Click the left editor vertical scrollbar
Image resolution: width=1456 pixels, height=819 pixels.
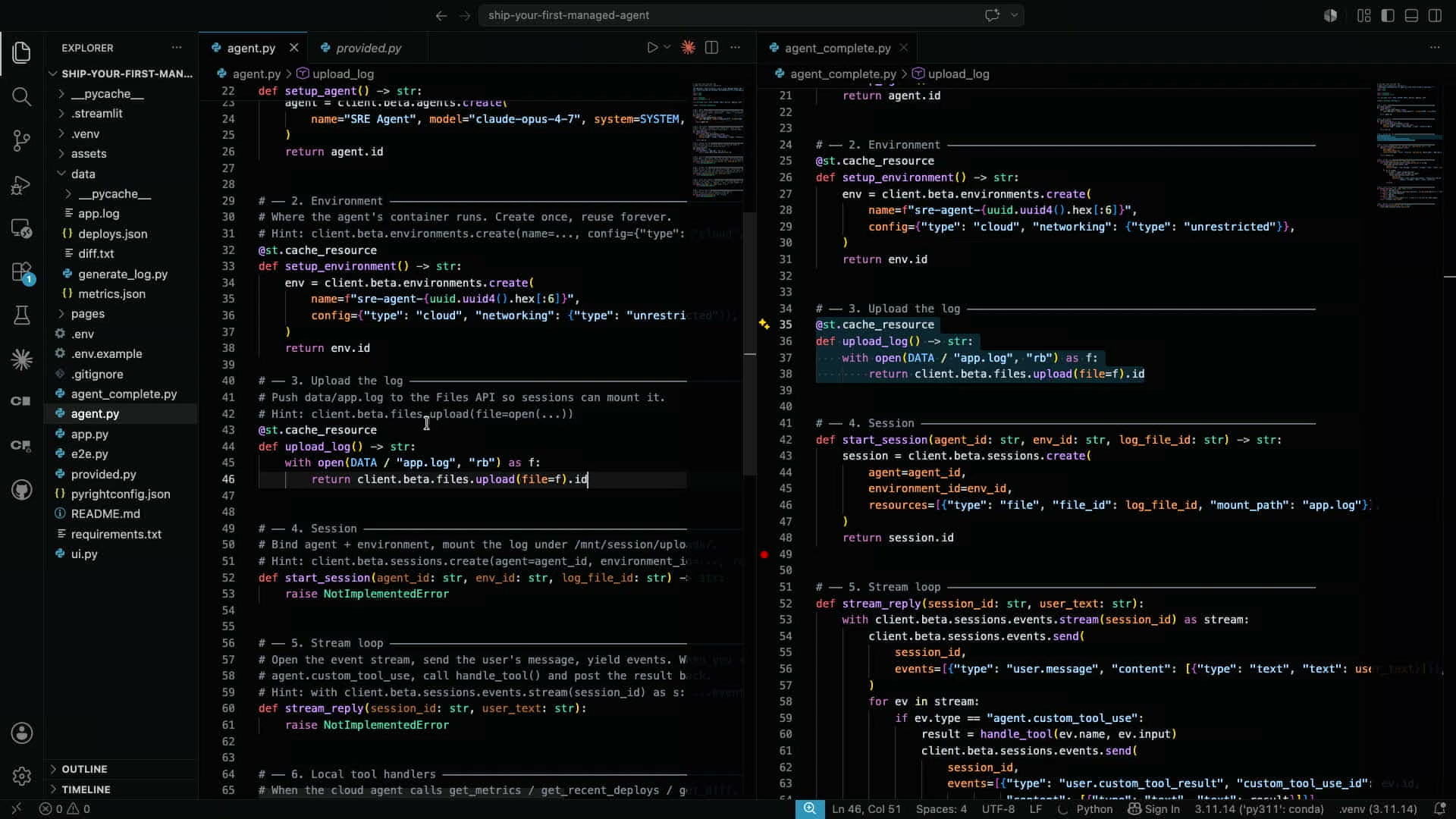[749, 343]
